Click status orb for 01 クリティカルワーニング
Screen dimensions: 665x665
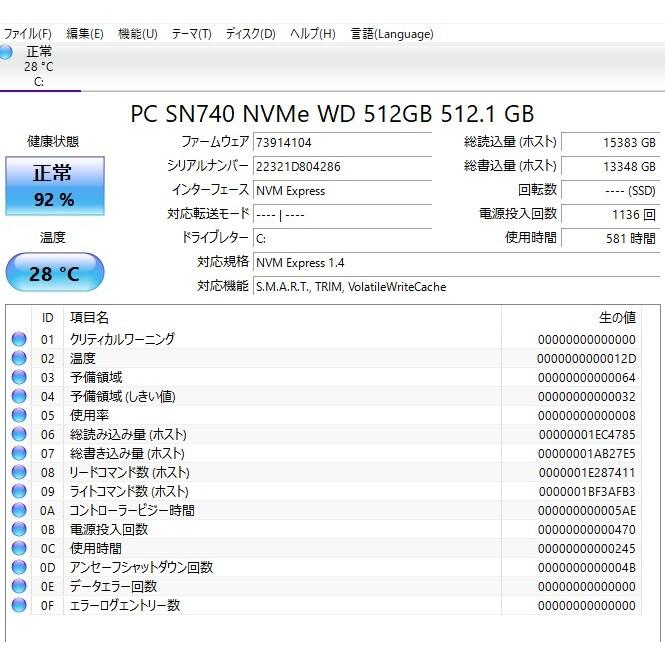point(19,339)
